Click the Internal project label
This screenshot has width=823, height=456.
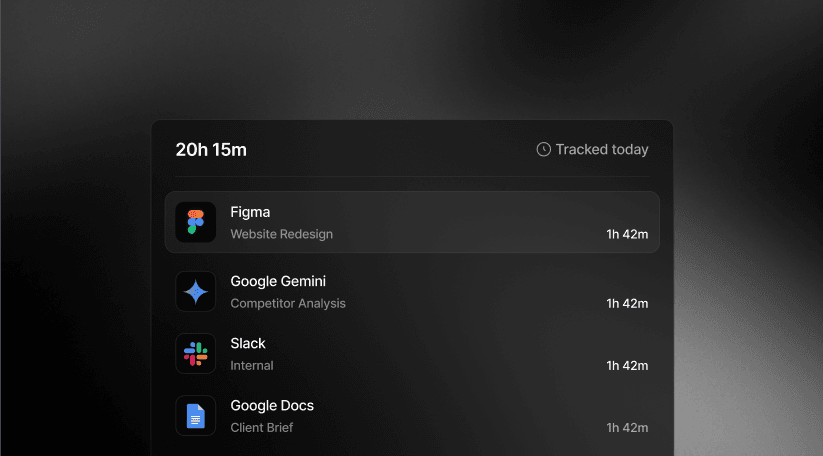pyautogui.click(x=251, y=366)
